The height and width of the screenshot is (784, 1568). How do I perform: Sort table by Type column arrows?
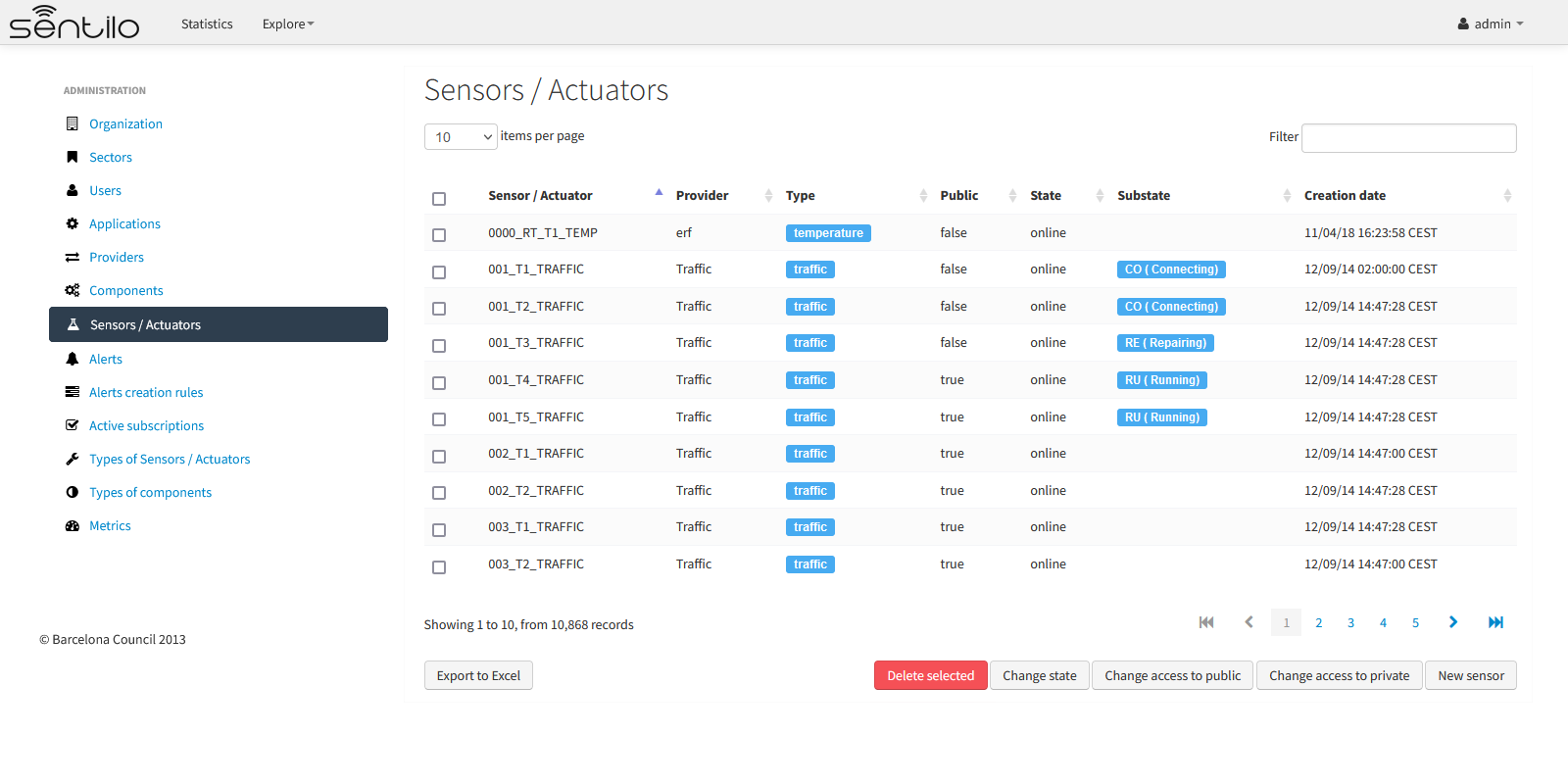coord(923,196)
